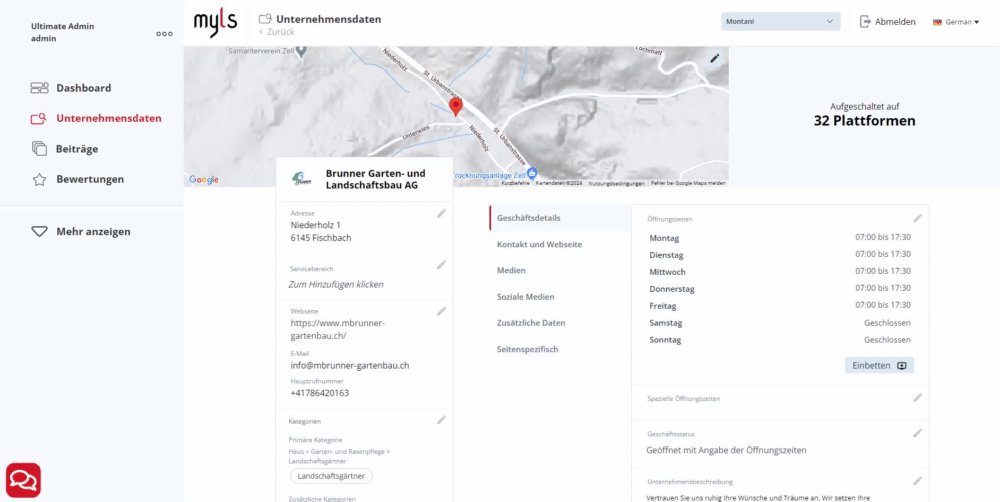Click the red map location pin
This screenshot has height=502, width=1000.
tap(455, 107)
